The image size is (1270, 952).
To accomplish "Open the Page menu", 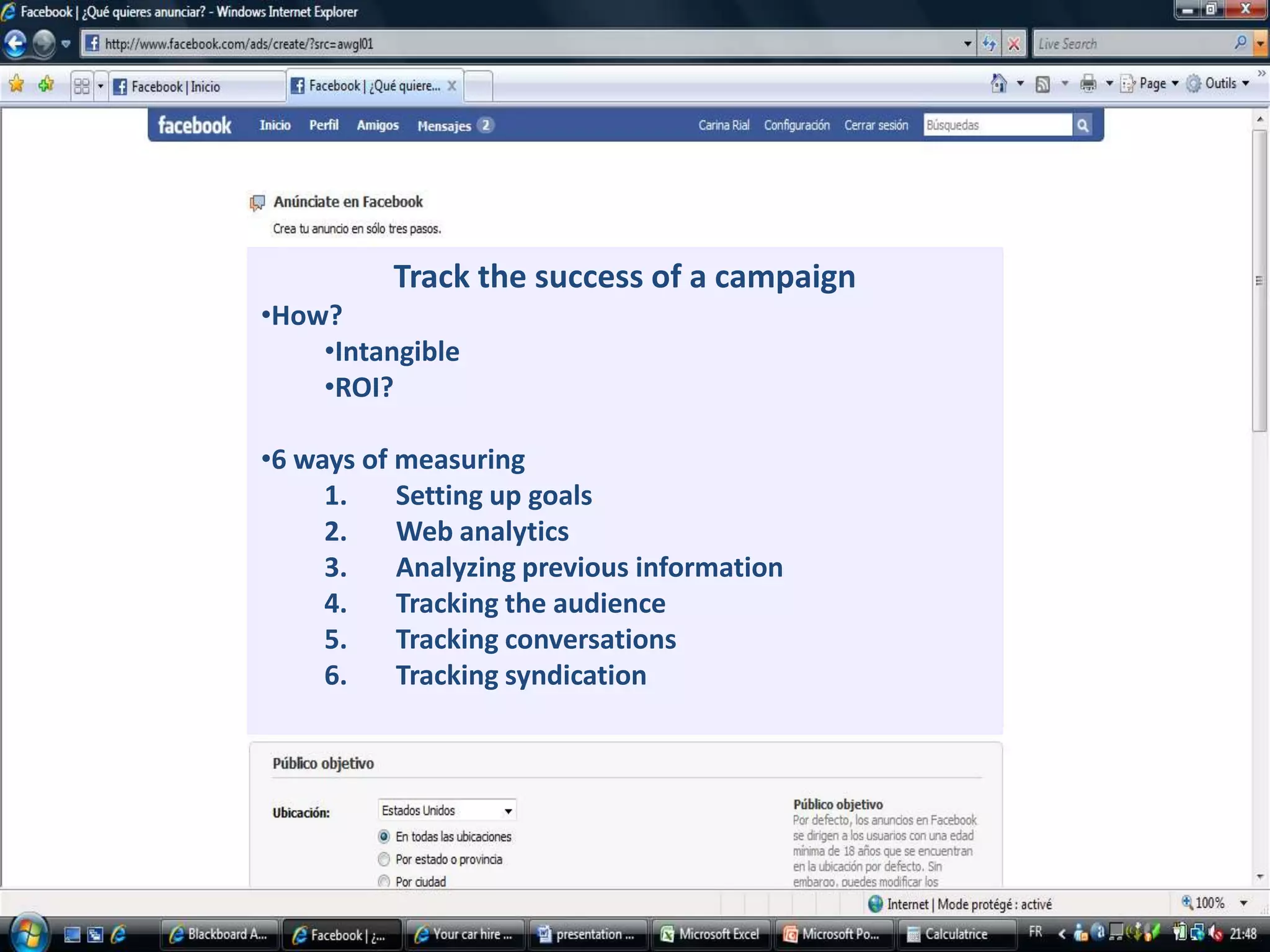I will click(1149, 83).
